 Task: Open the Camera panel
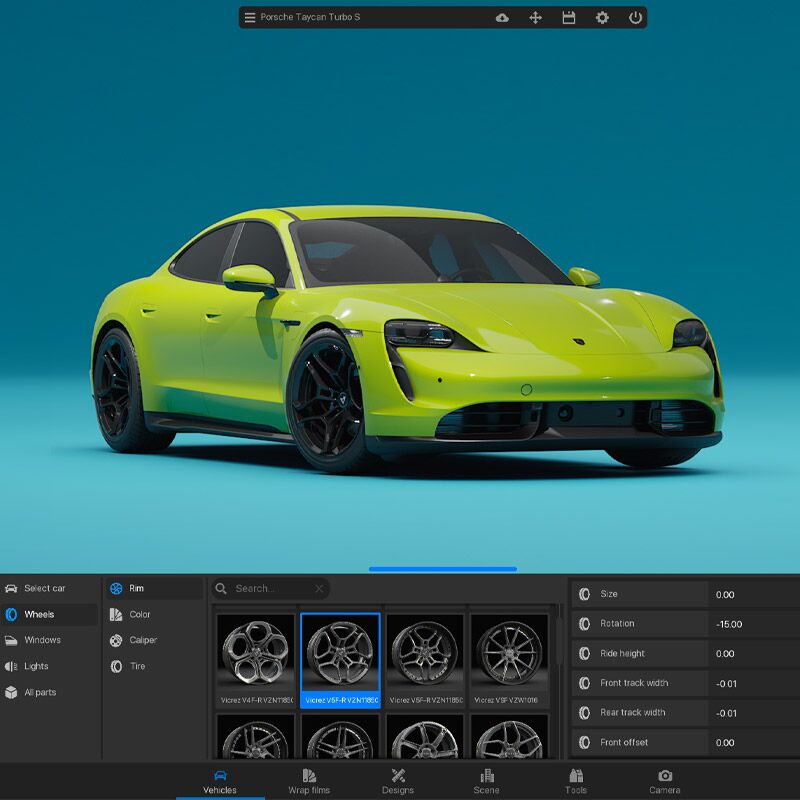coord(667,782)
